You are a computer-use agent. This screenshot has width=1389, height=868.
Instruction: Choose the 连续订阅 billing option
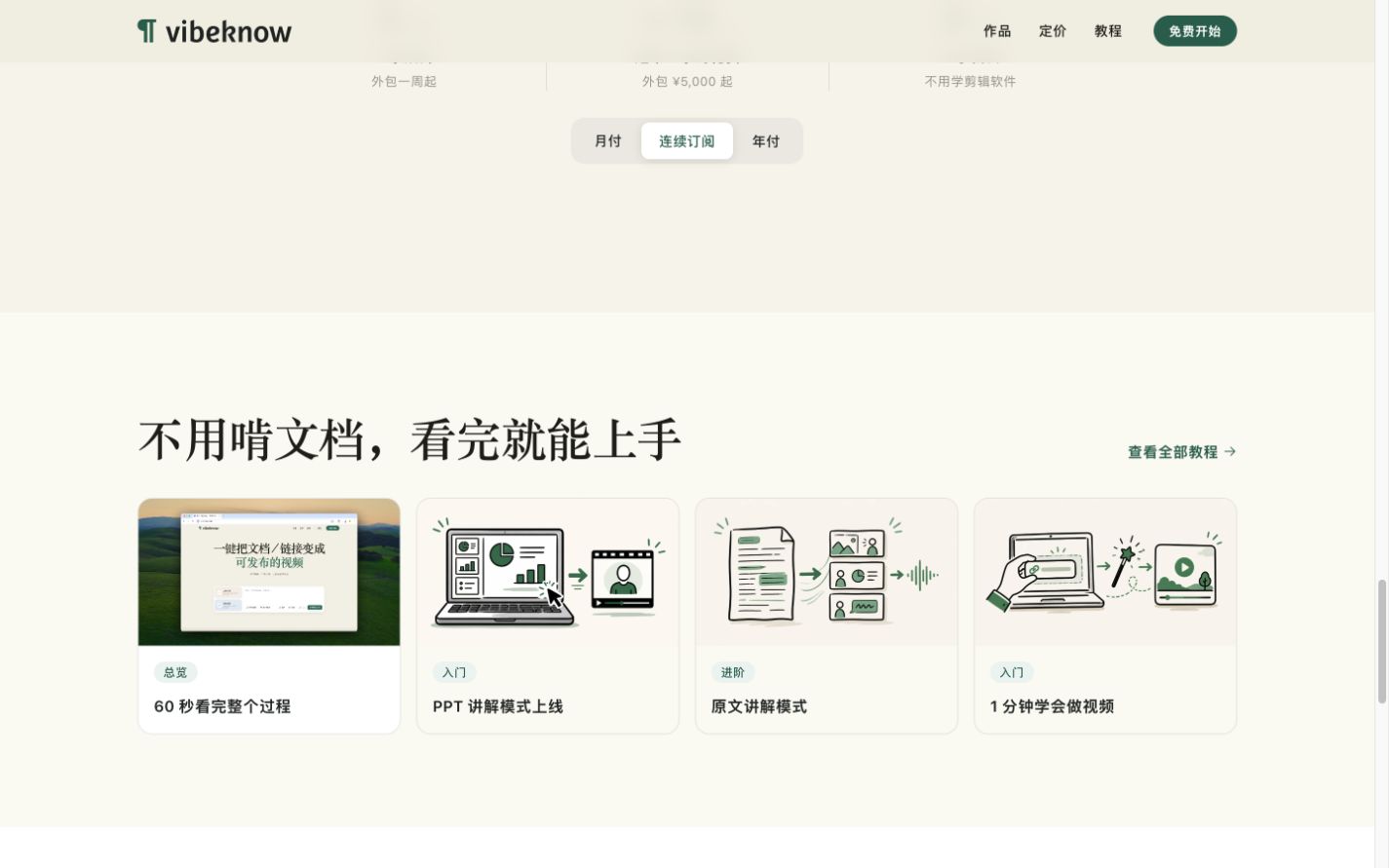pyautogui.click(x=687, y=141)
